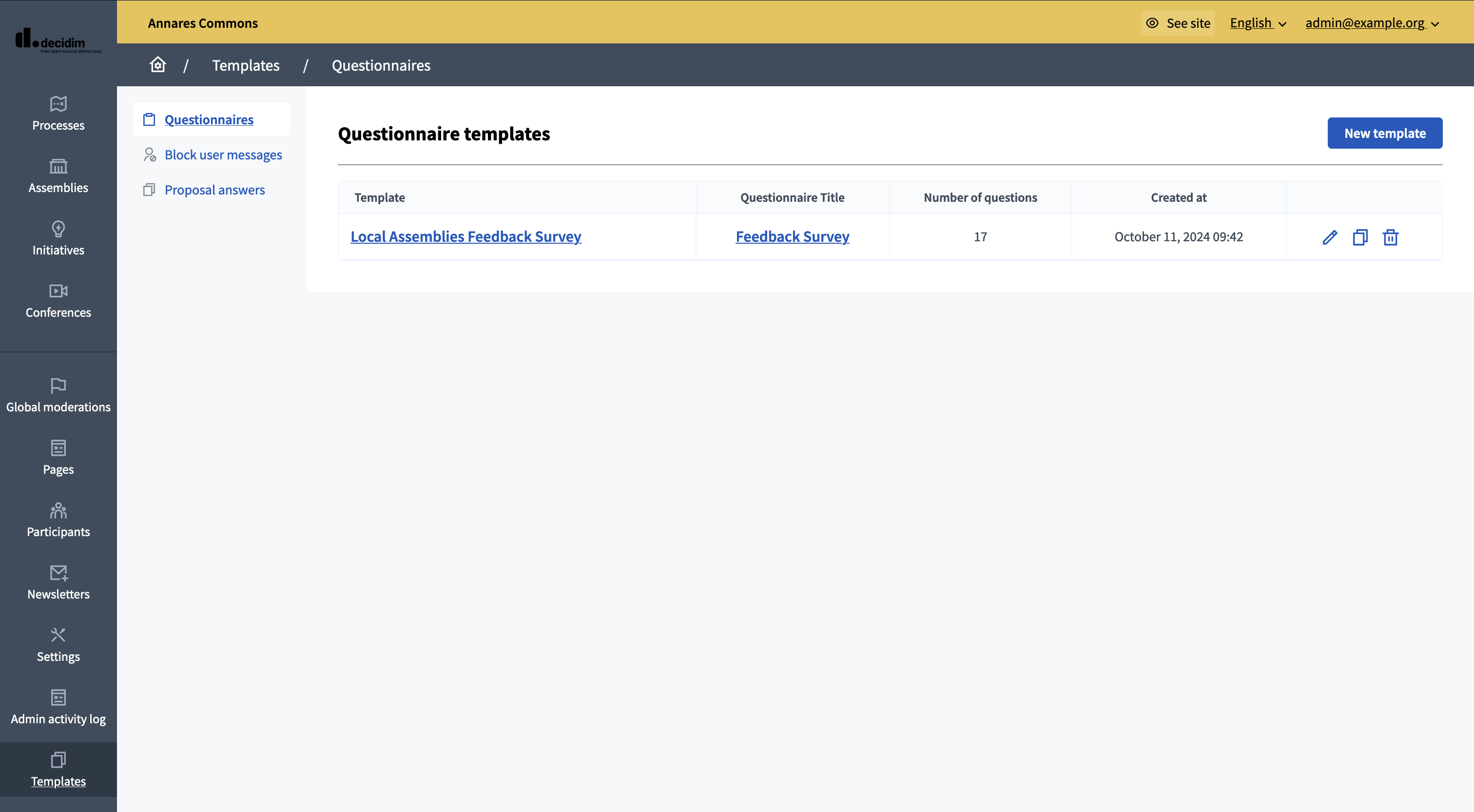1474x812 pixels.
Task: Navigate to Initiatives in sidebar
Action: pyautogui.click(x=58, y=238)
